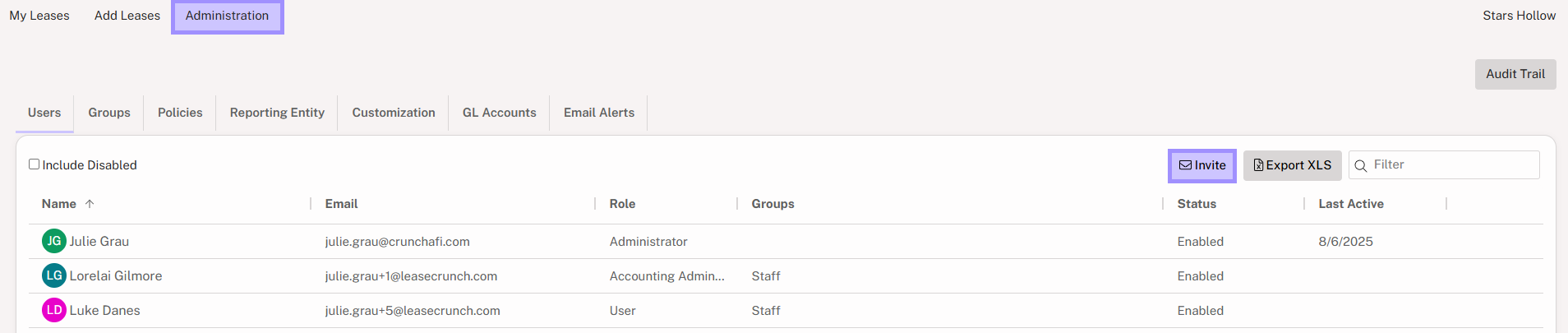Click the ascending sort arrow beside Name
1568x333 pixels.
(x=90, y=204)
